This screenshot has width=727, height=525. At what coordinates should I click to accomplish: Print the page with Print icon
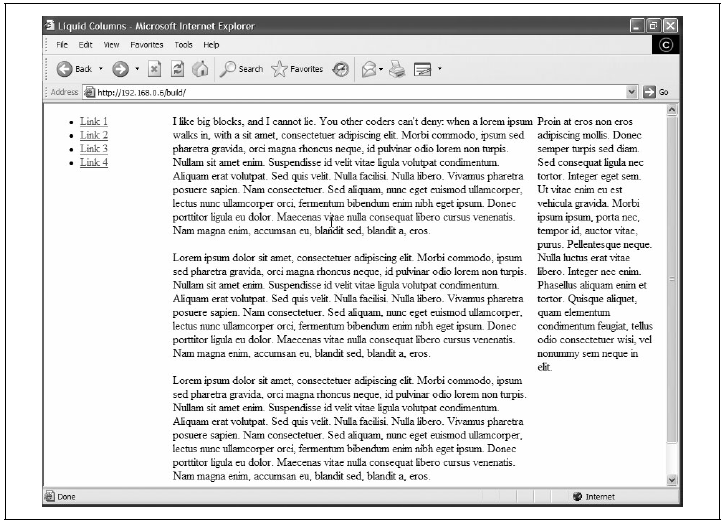point(397,69)
